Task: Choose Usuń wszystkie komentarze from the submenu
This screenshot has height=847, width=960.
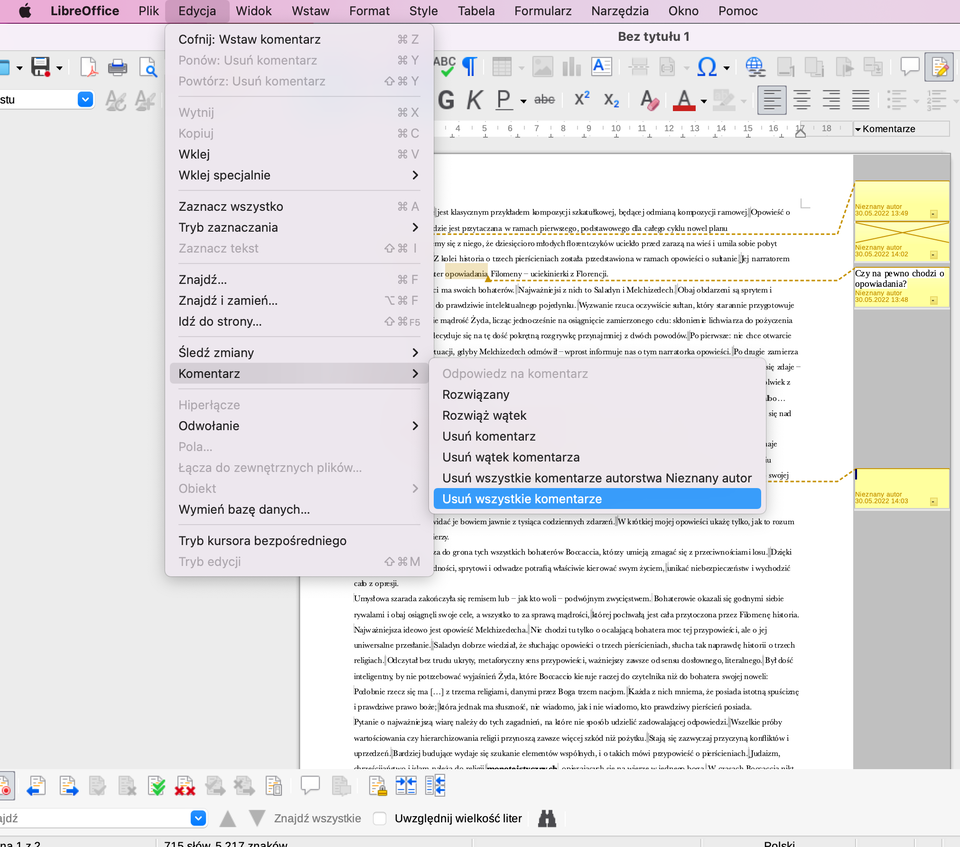Action: (x=548, y=498)
